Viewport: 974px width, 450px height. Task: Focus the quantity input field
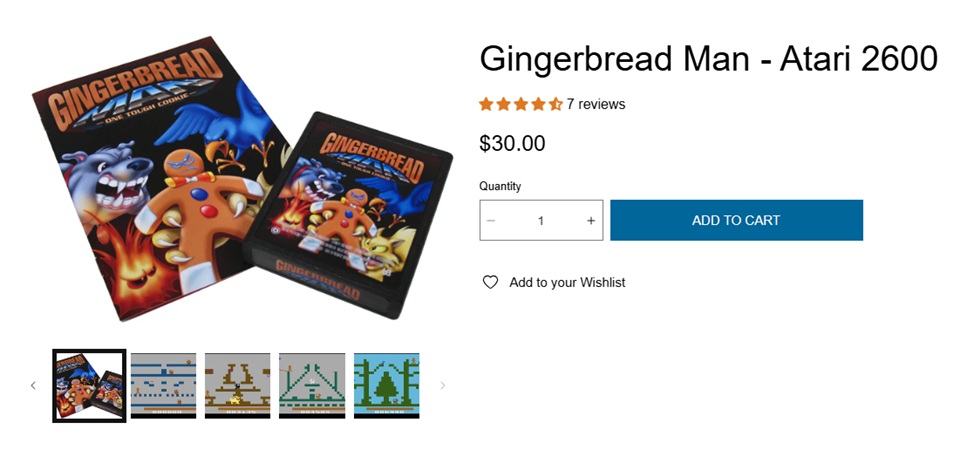541,221
